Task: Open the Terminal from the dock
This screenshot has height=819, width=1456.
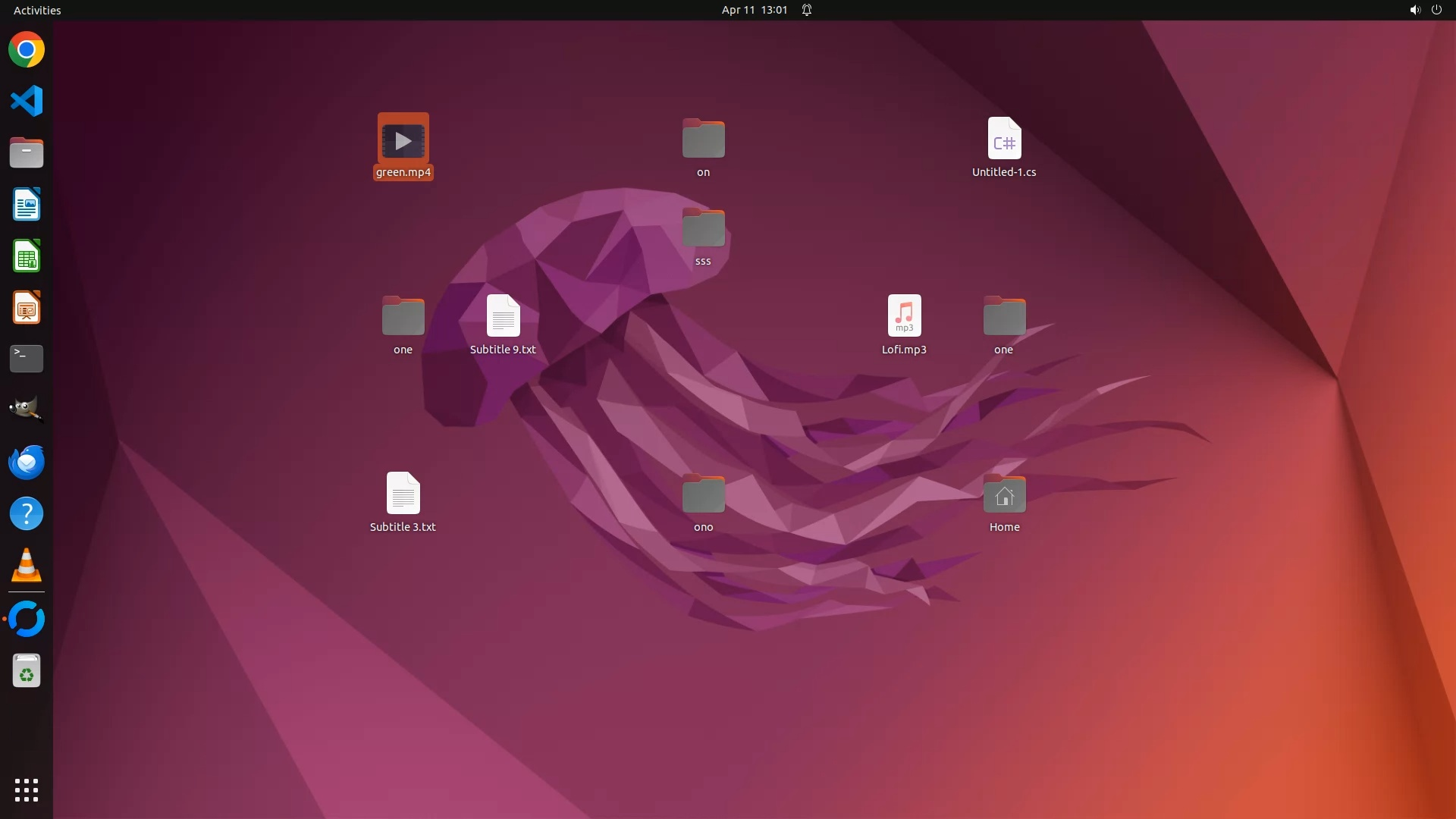Action: click(x=27, y=359)
